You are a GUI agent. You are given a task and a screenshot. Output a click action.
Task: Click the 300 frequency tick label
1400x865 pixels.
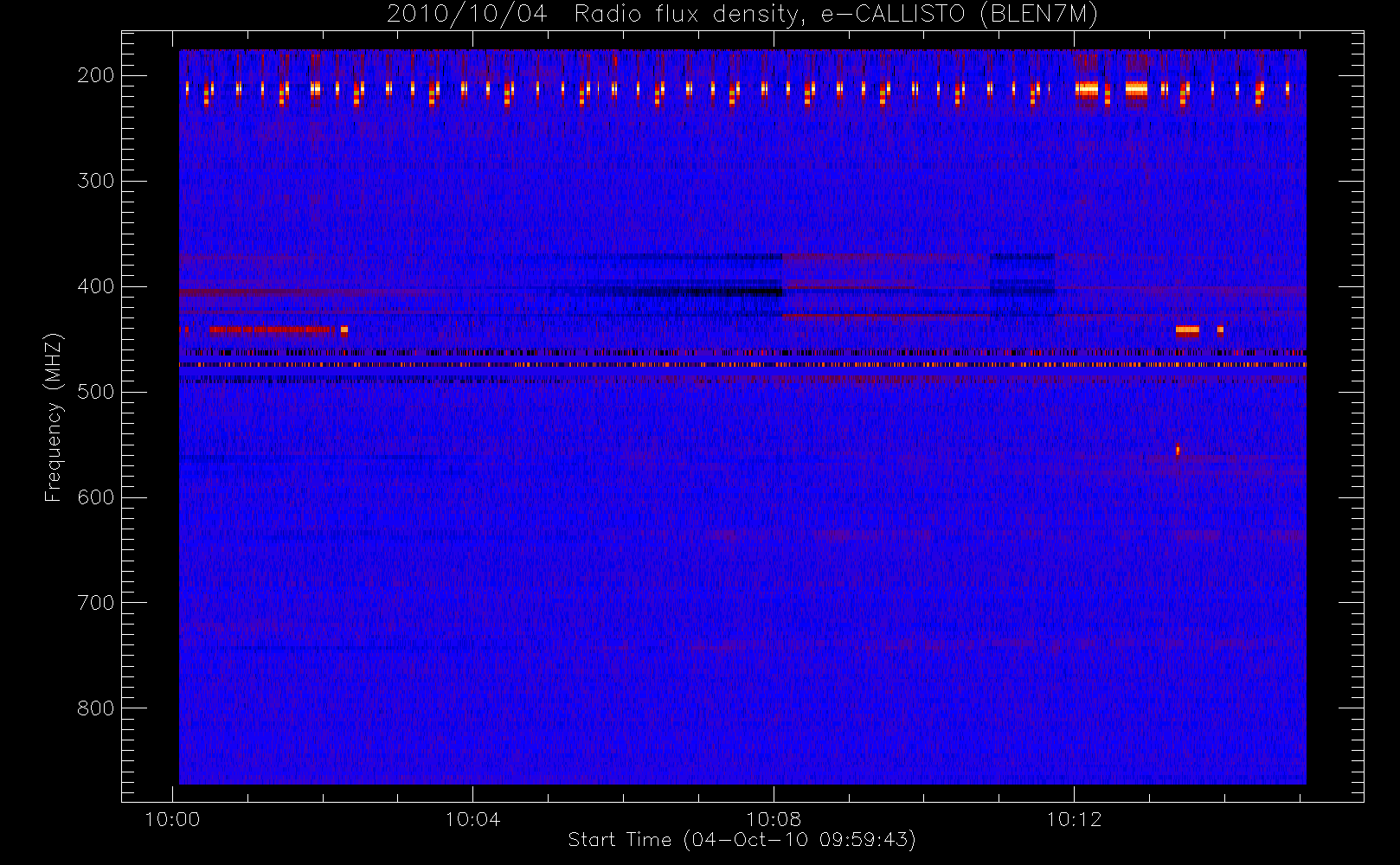point(96,181)
